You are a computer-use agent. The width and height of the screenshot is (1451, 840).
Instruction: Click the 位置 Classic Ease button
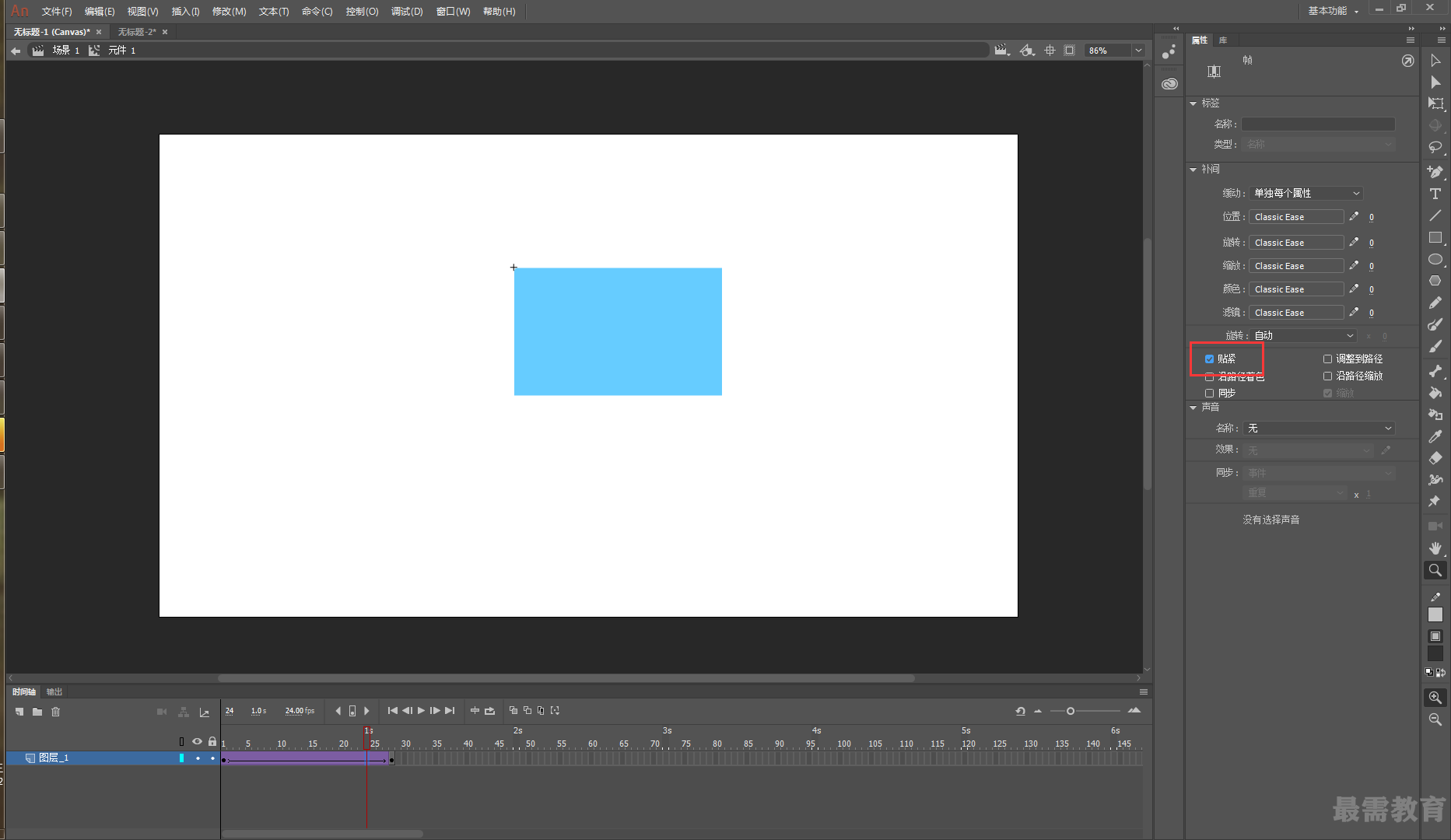[1296, 217]
